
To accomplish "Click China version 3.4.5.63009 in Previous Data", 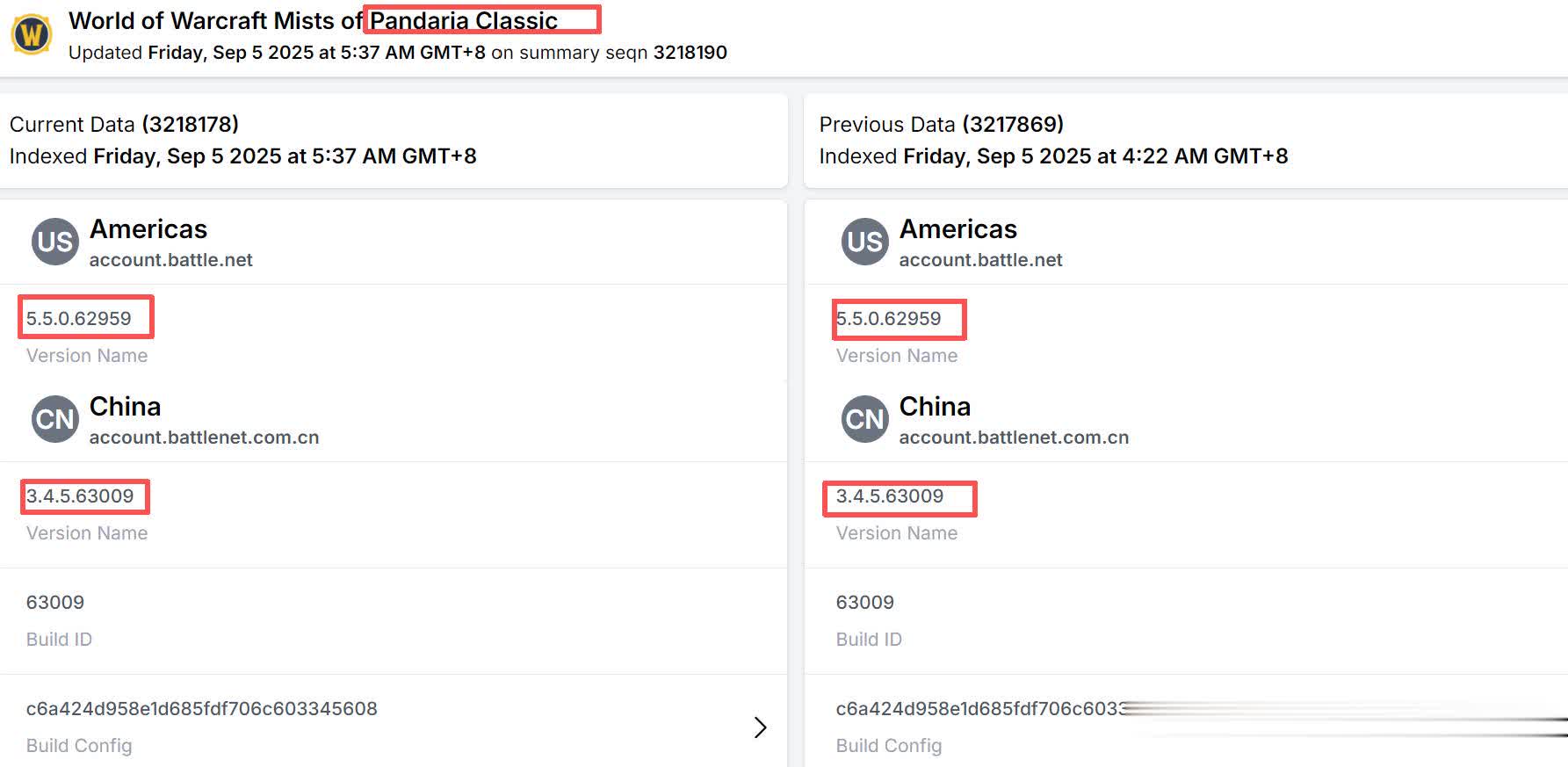I will [x=890, y=496].
